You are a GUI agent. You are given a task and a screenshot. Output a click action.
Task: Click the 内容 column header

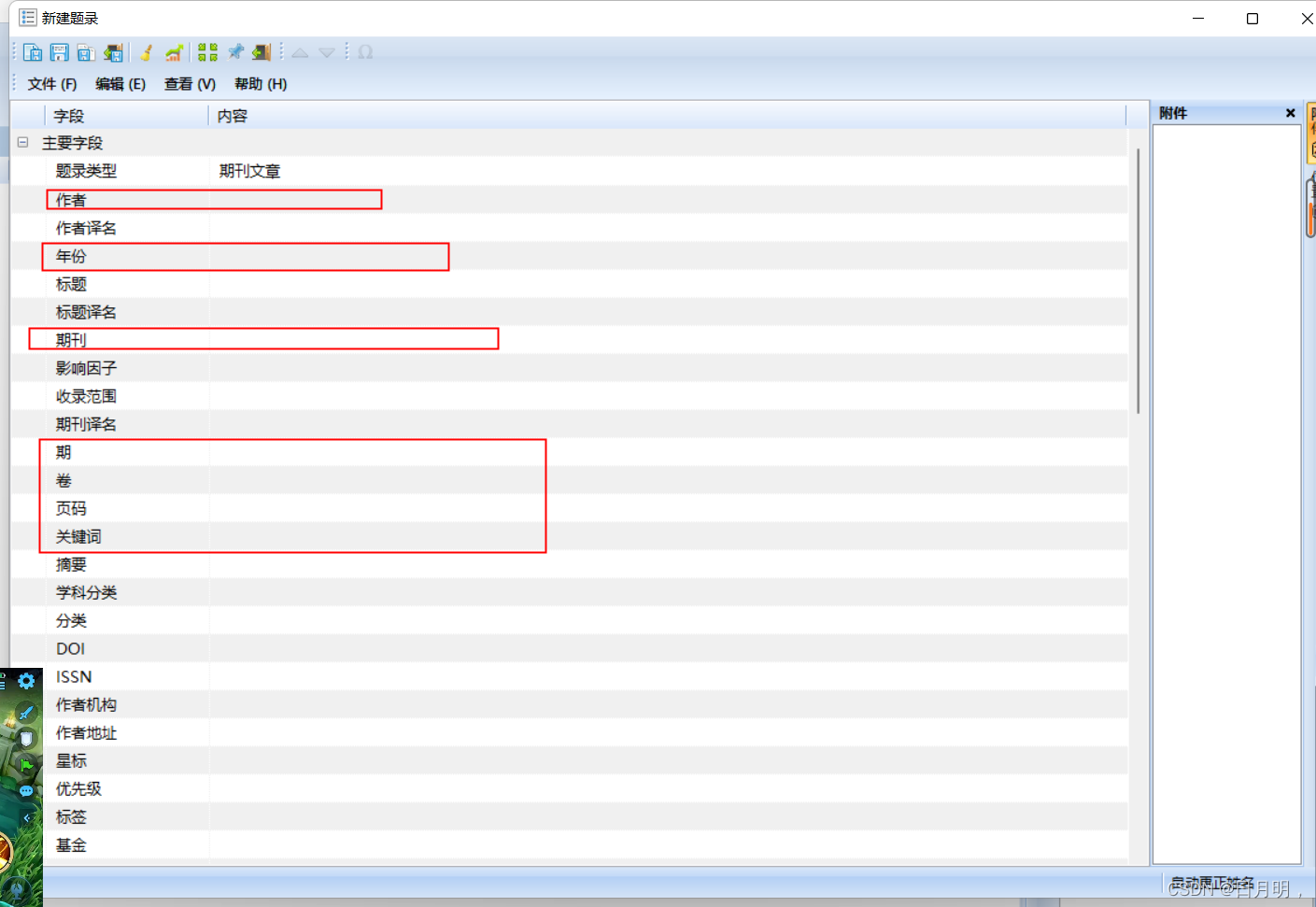pyautogui.click(x=667, y=116)
